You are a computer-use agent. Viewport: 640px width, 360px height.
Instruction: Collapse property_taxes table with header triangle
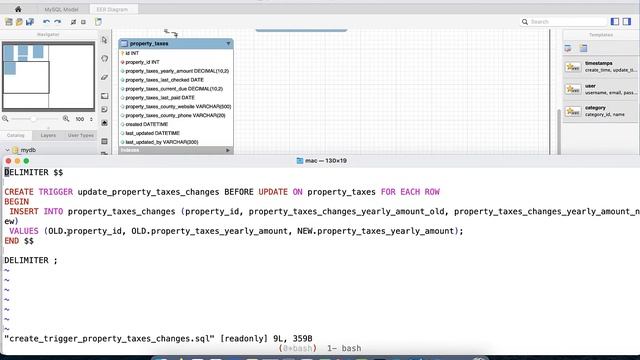228,43
